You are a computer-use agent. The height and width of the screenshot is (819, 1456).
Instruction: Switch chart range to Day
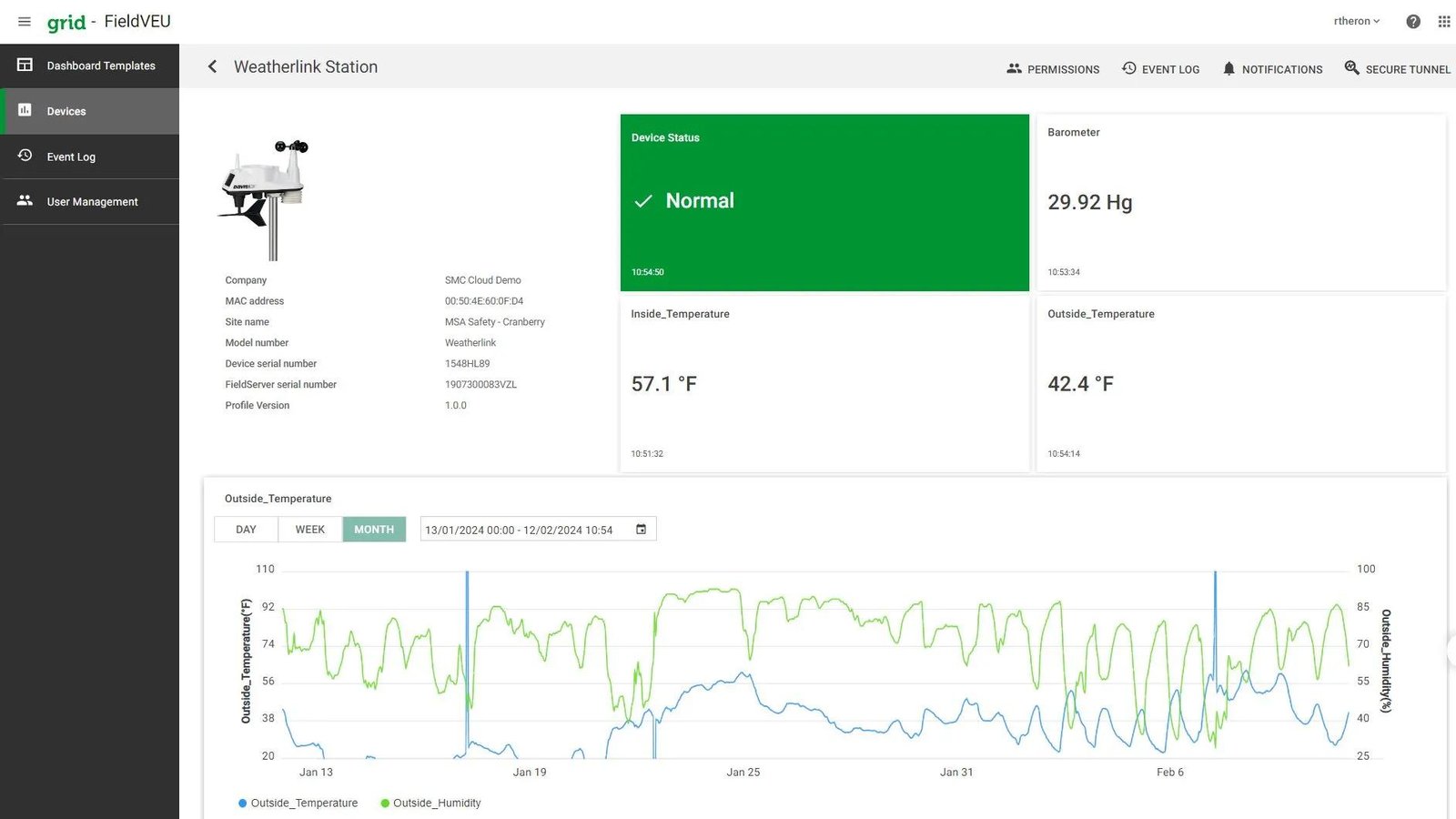[x=246, y=530]
